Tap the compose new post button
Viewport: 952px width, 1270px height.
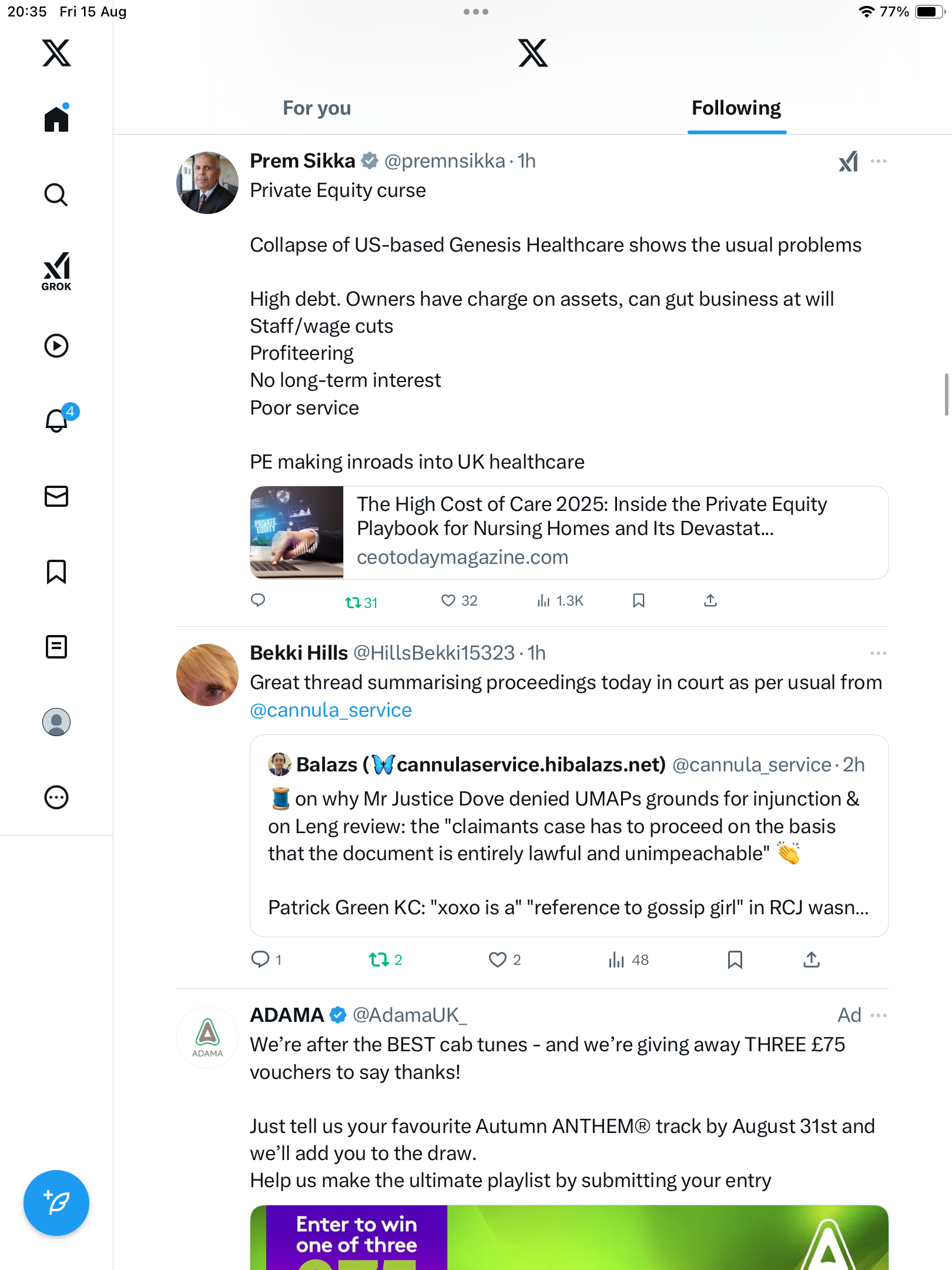click(56, 1202)
